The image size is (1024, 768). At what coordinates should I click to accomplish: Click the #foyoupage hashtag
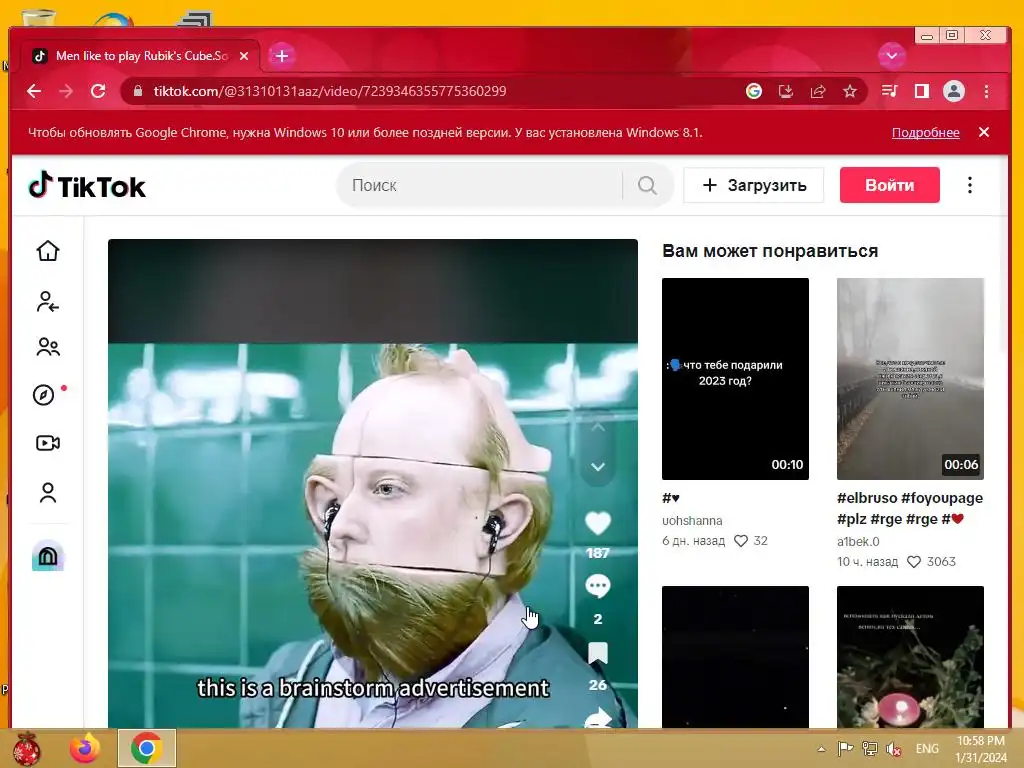point(942,498)
